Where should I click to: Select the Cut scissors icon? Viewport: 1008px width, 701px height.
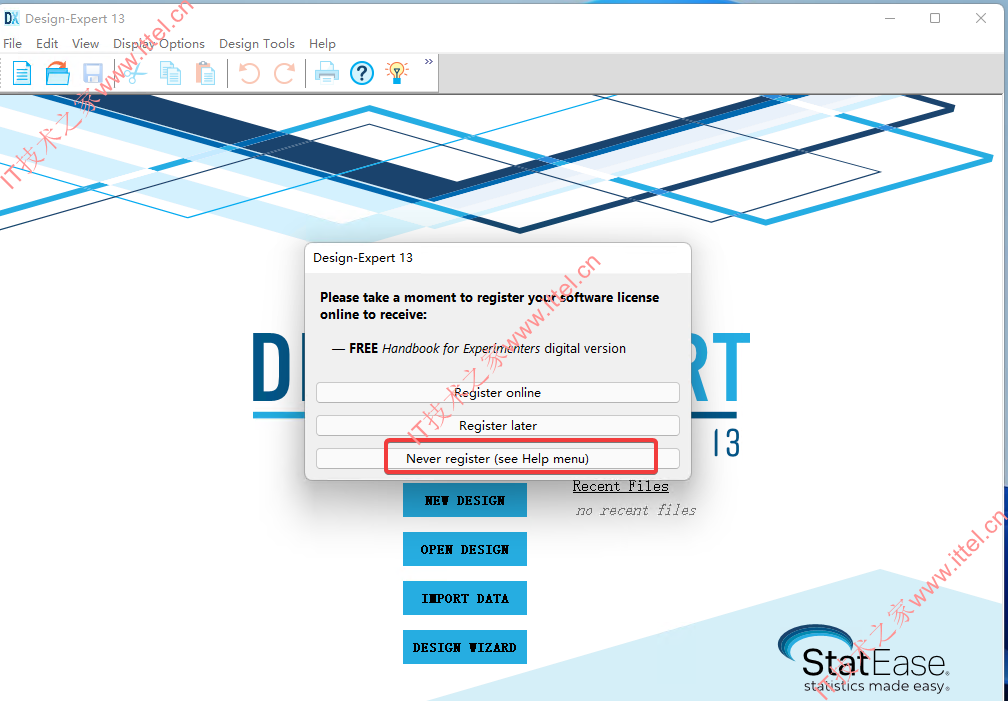(x=135, y=73)
